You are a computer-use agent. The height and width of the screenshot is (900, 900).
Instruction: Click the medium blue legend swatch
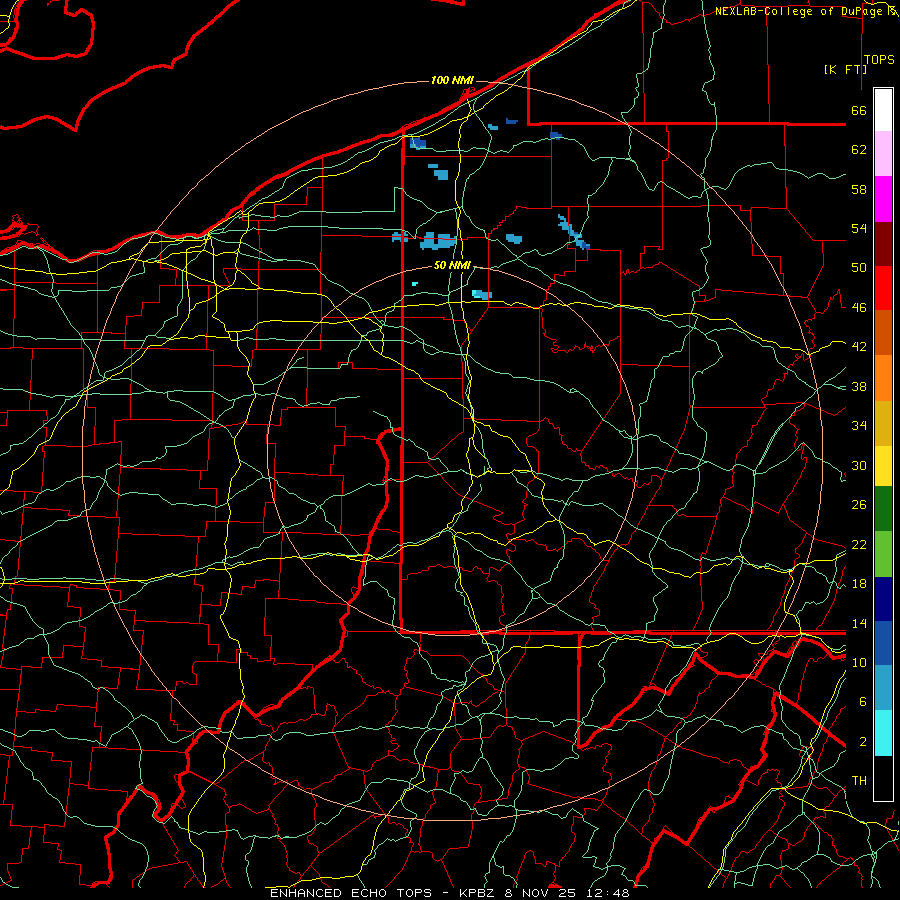(883, 643)
